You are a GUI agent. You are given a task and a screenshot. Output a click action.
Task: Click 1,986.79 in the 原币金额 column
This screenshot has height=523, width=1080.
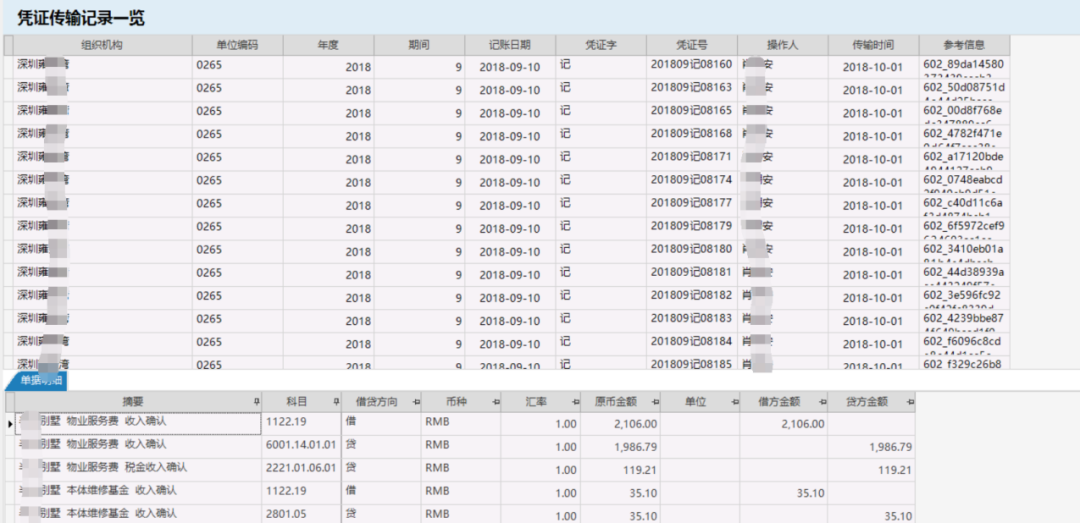tap(621, 447)
